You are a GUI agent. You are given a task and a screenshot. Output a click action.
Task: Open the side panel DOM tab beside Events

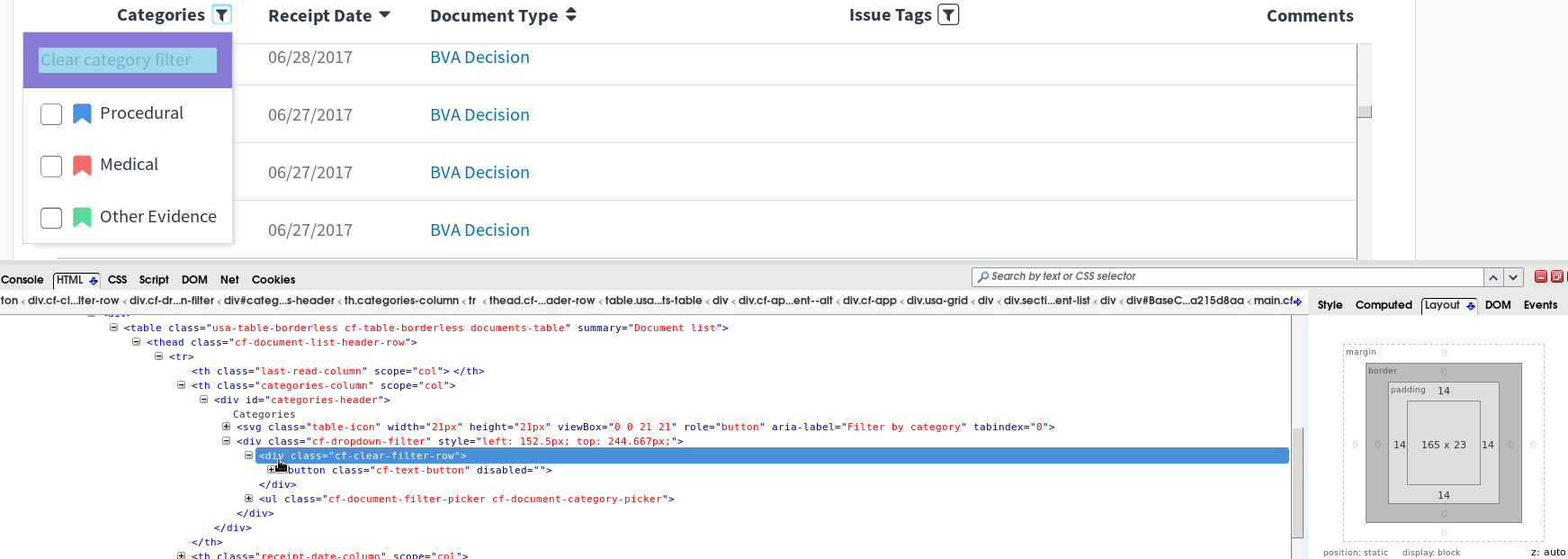1498,305
